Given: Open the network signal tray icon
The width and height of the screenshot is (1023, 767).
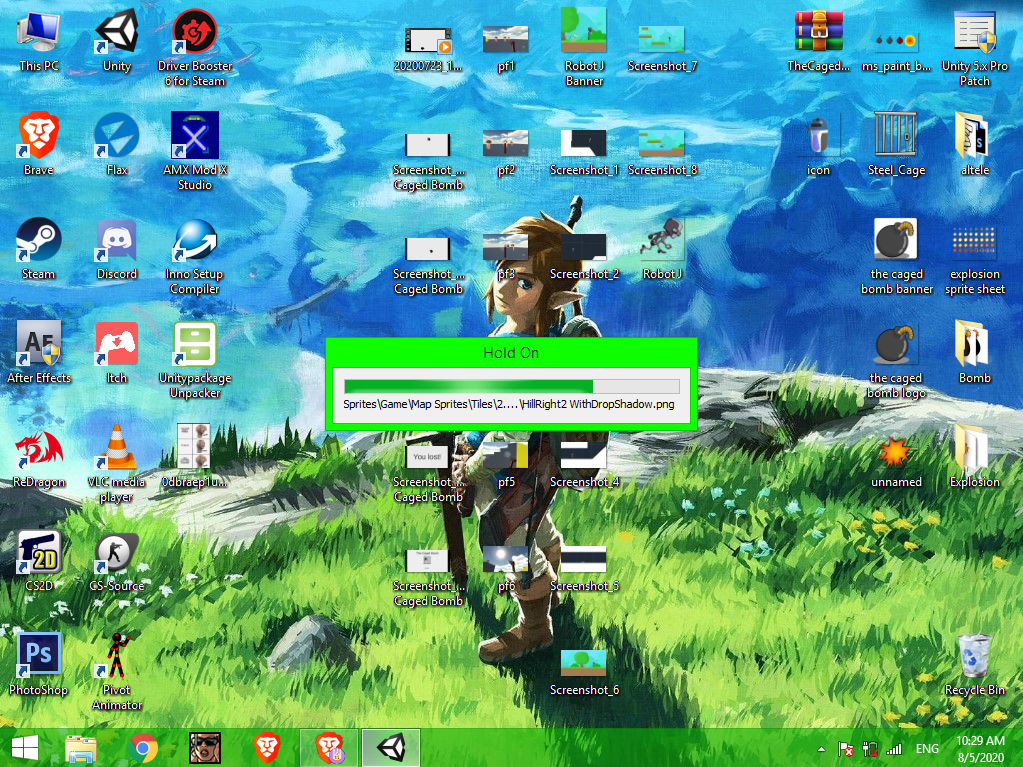Looking at the screenshot, I should (x=894, y=749).
